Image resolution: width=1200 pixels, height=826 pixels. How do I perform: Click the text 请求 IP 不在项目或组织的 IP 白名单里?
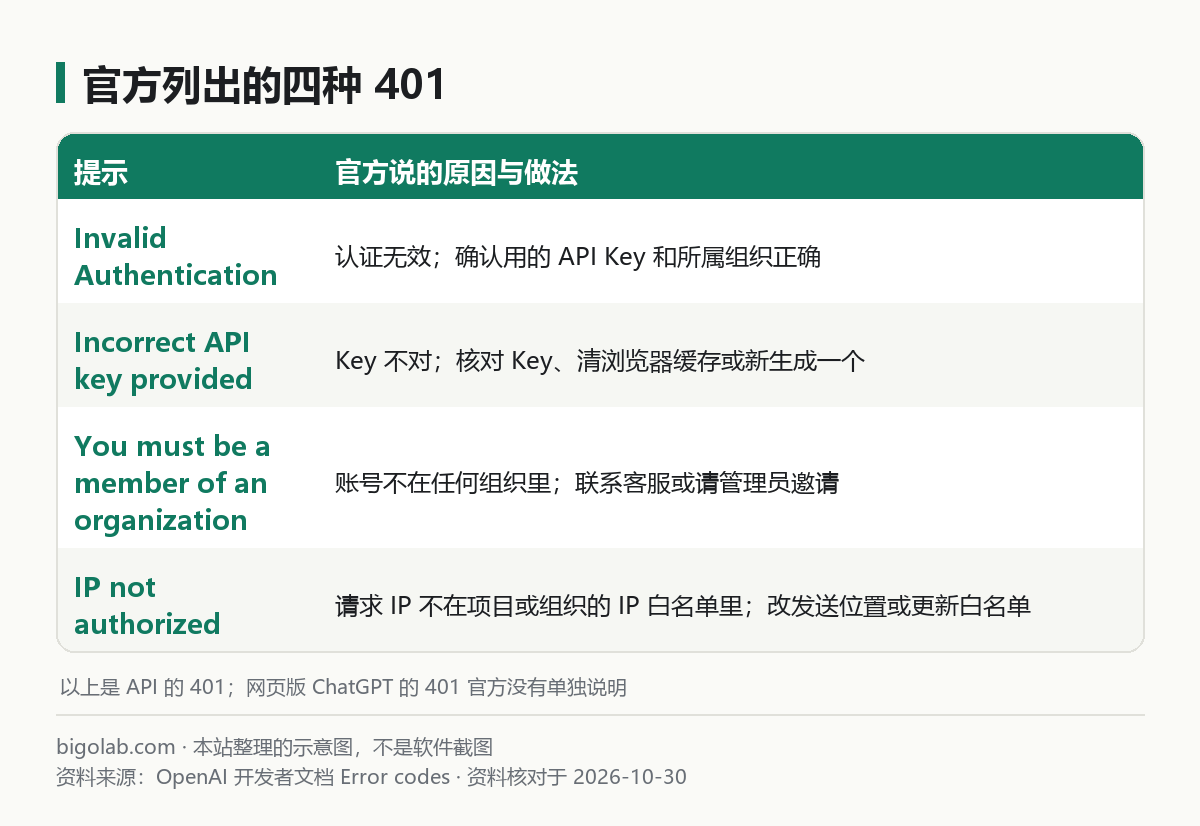click(x=540, y=606)
